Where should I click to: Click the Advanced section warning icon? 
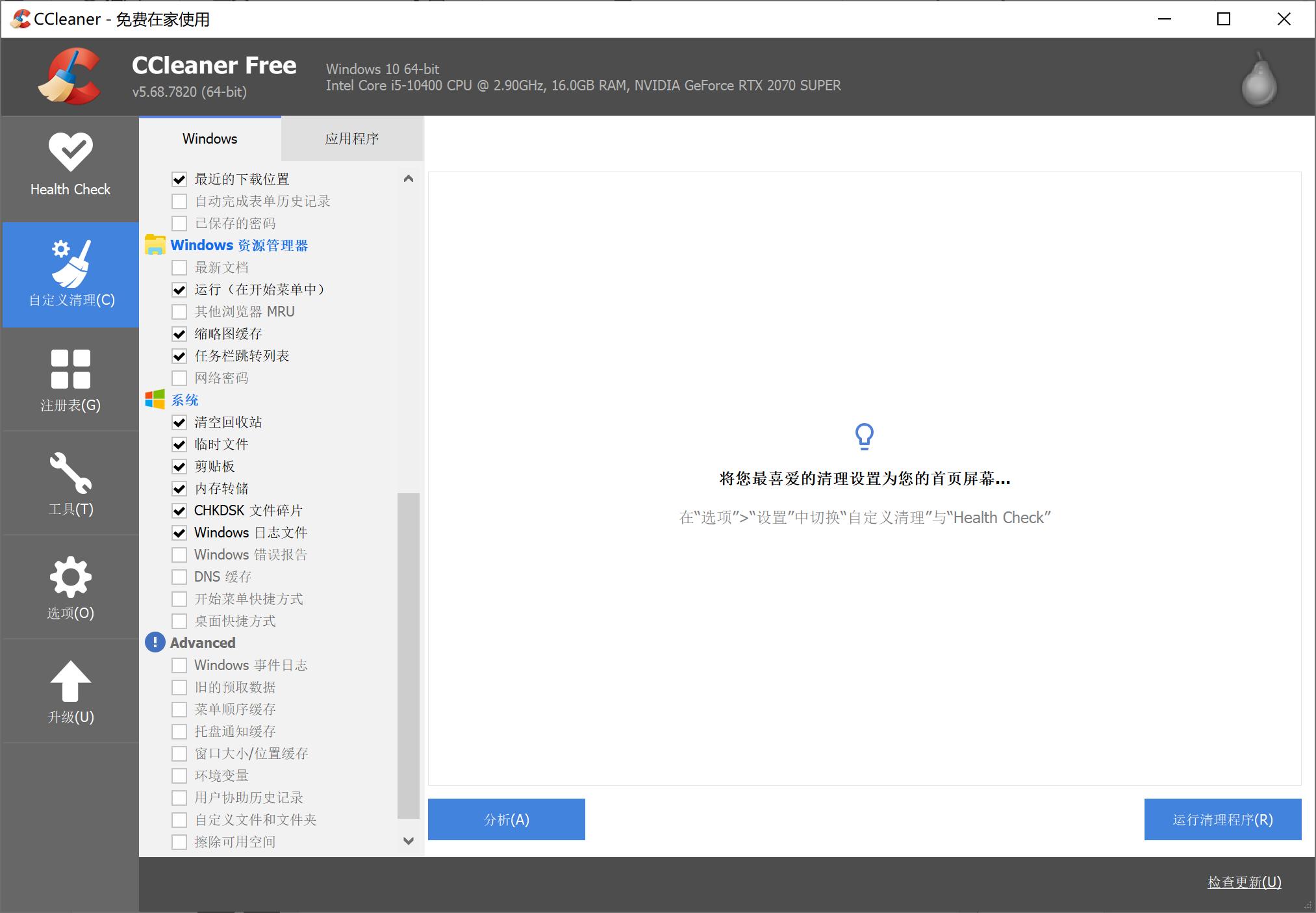click(x=154, y=643)
